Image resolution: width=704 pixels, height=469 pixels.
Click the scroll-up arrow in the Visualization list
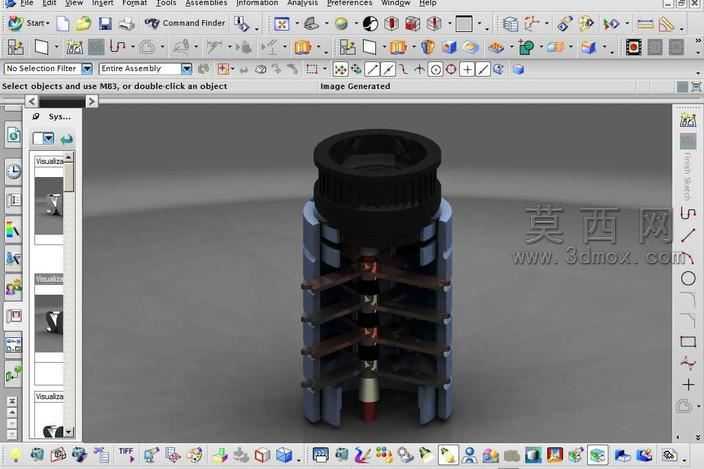click(x=69, y=157)
